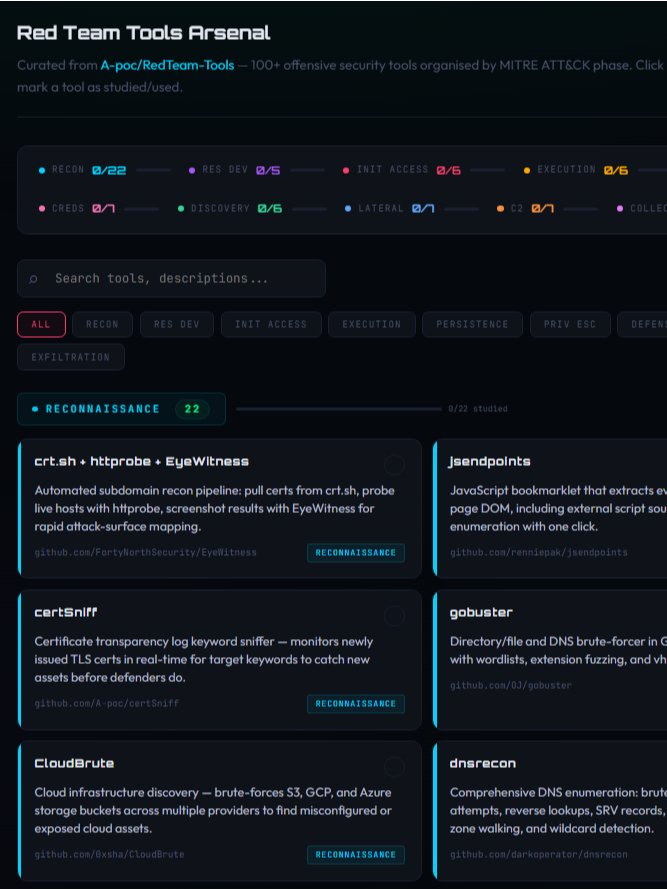Click the dnsrecon card title
This screenshot has height=889, width=667.
click(x=483, y=763)
